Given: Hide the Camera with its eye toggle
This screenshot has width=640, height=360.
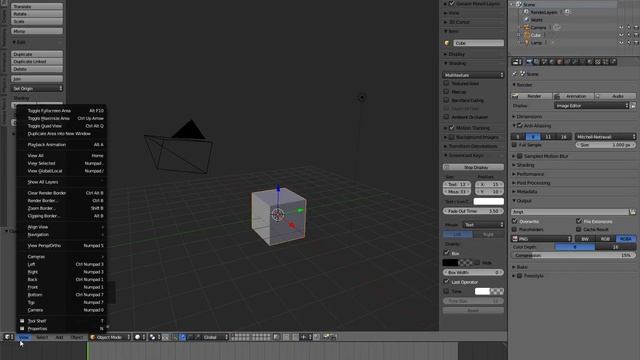Looking at the screenshot, I should pos(621,27).
